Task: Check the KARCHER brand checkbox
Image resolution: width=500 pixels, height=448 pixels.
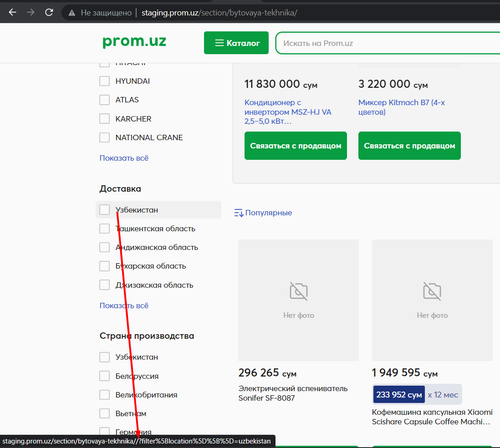Action: (104, 119)
